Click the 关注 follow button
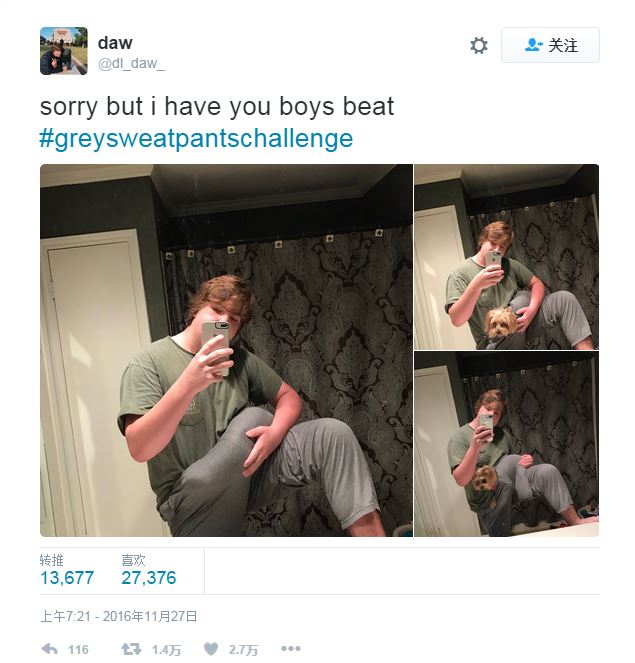 tap(550, 45)
